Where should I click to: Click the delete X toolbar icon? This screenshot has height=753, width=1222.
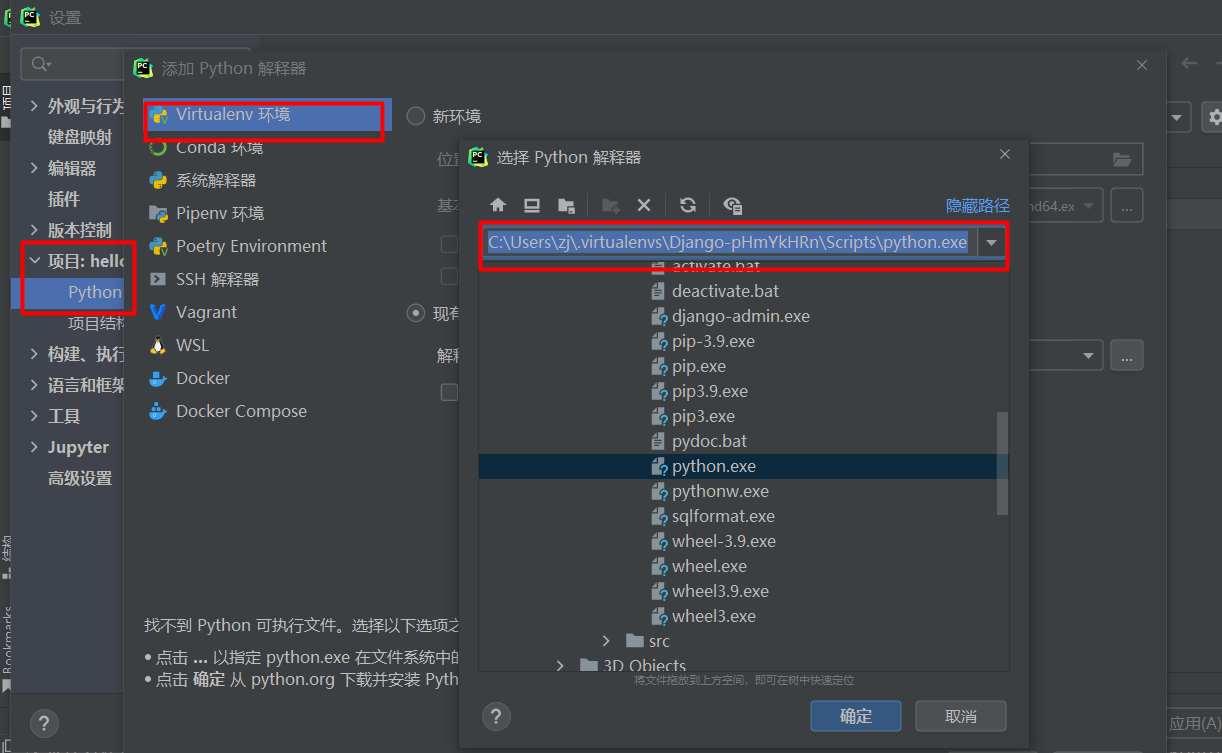(644, 205)
